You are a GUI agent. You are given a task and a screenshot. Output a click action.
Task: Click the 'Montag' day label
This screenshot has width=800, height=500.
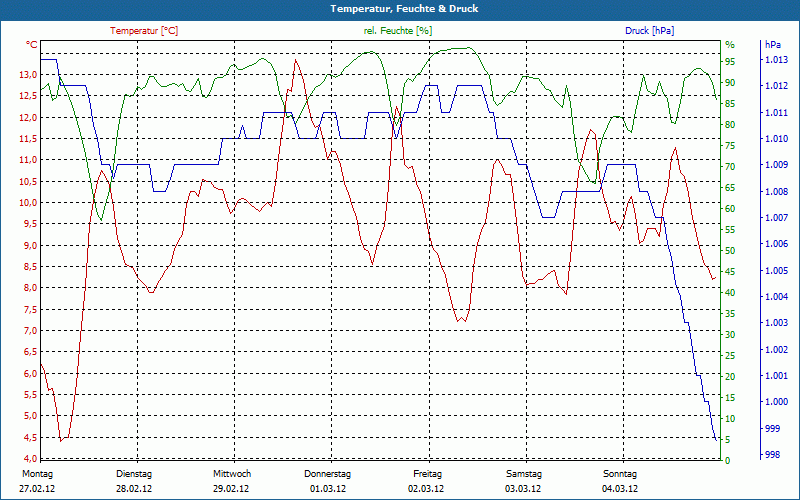[x=37, y=474]
